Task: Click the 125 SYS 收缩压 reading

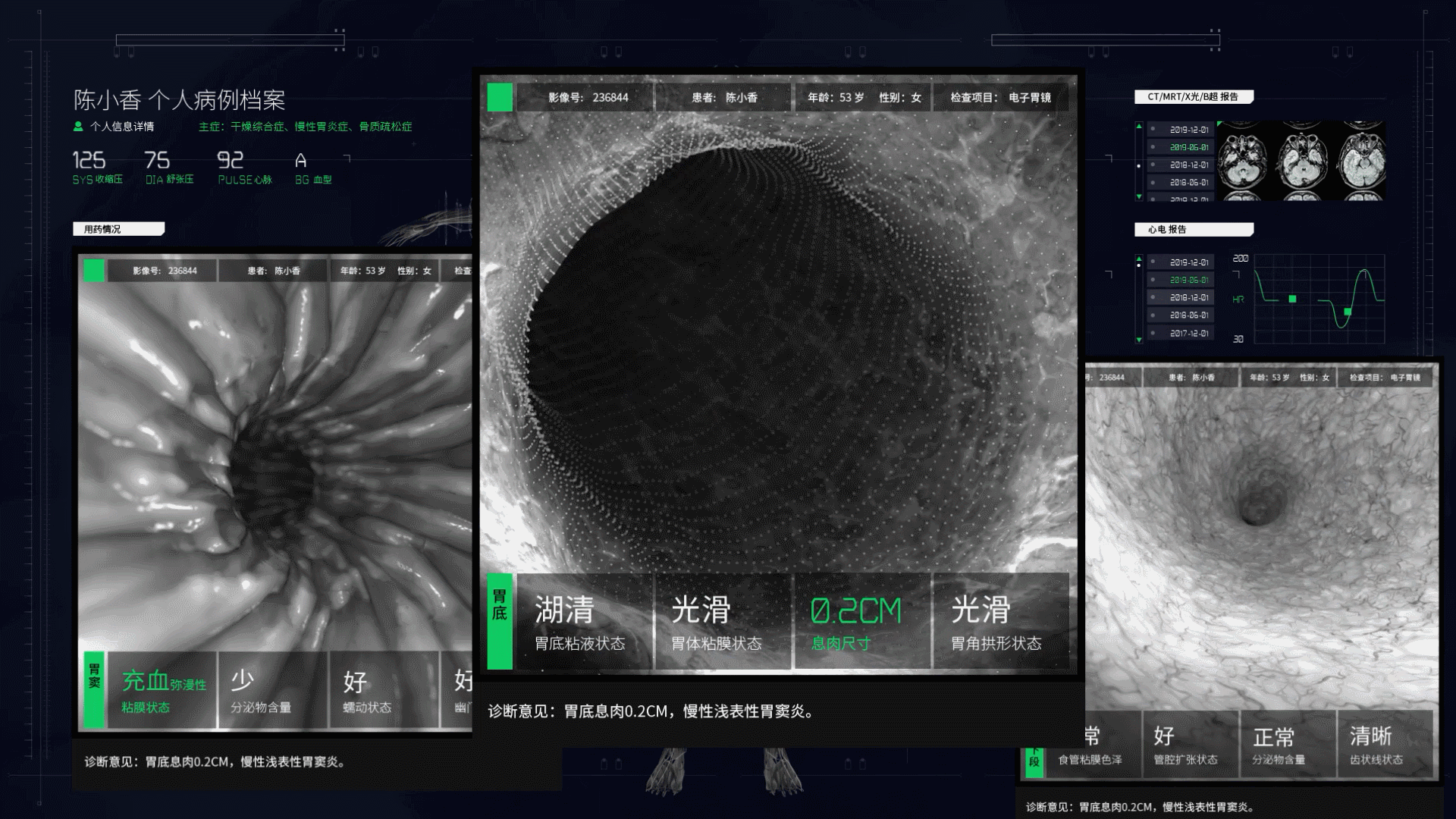Action: 97,168
